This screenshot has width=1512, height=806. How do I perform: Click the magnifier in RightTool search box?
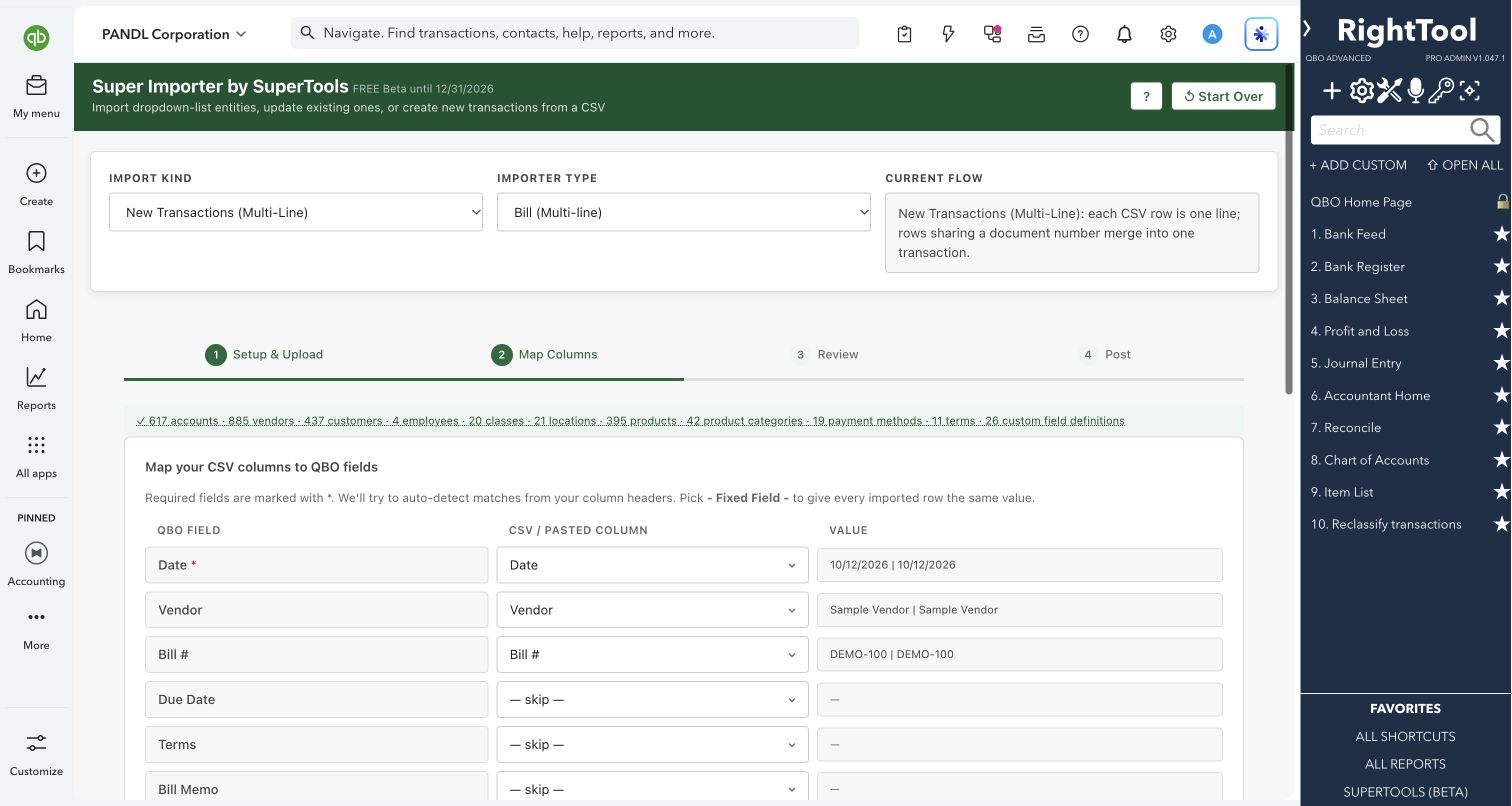pos(1482,130)
